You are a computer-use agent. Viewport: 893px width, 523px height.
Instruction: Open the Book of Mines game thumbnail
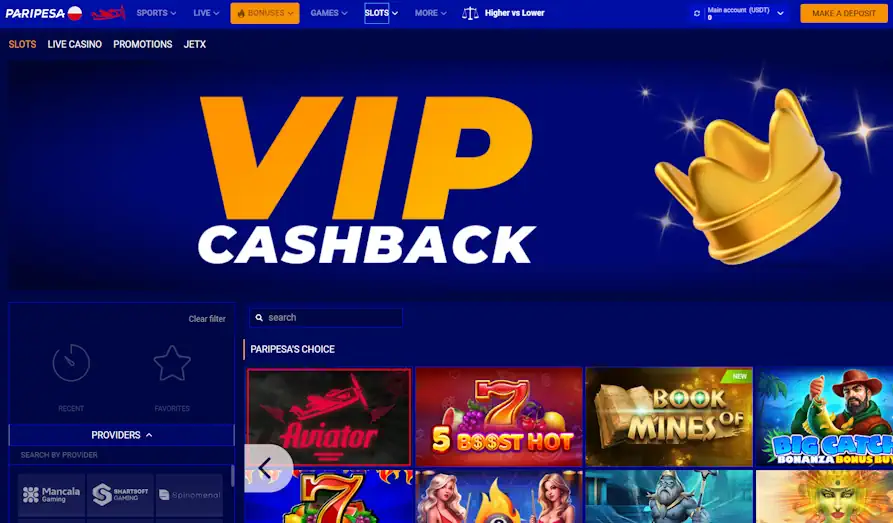point(669,416)
